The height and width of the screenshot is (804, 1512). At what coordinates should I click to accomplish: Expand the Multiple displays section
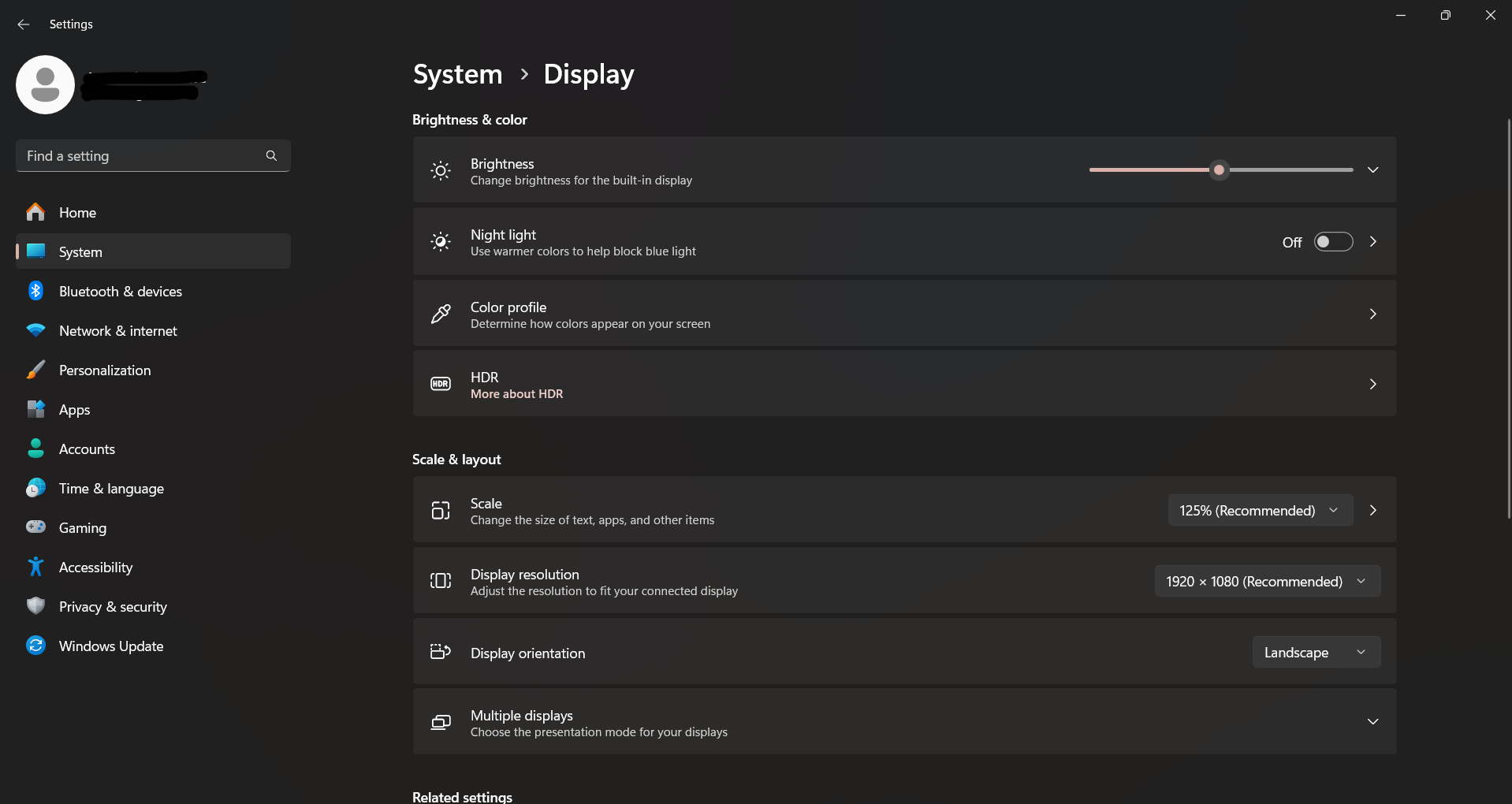[1372, 721]
